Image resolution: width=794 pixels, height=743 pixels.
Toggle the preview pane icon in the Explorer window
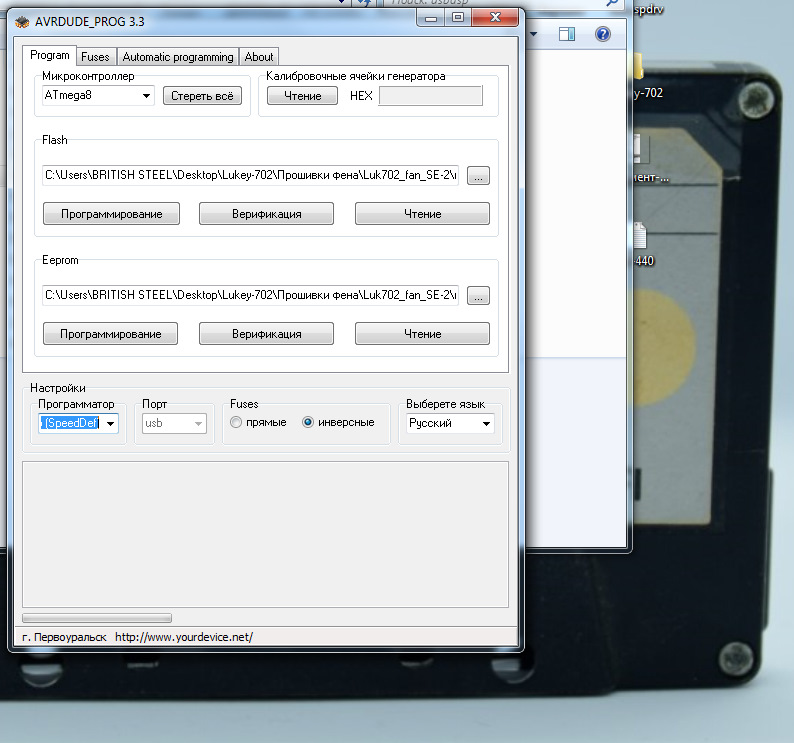(567, 34)
